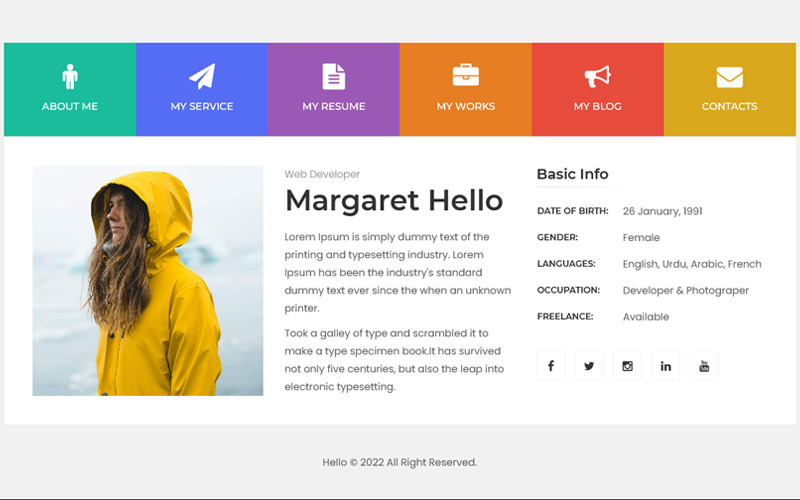Viewport: 800px width, 500px height.
Task: Open the Facebook social icon
Action: [x=551, y=366]
